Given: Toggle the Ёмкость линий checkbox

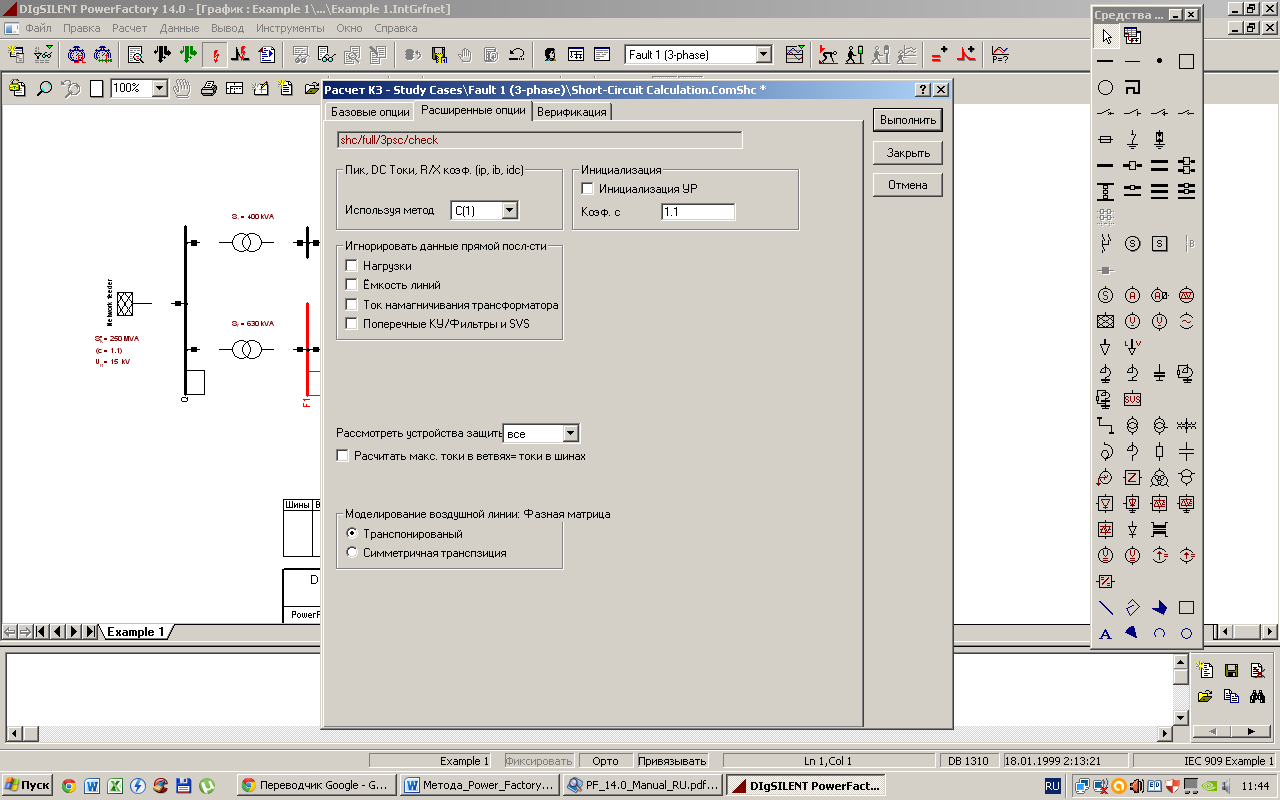Looking at the screenshot, I should 351,285.
